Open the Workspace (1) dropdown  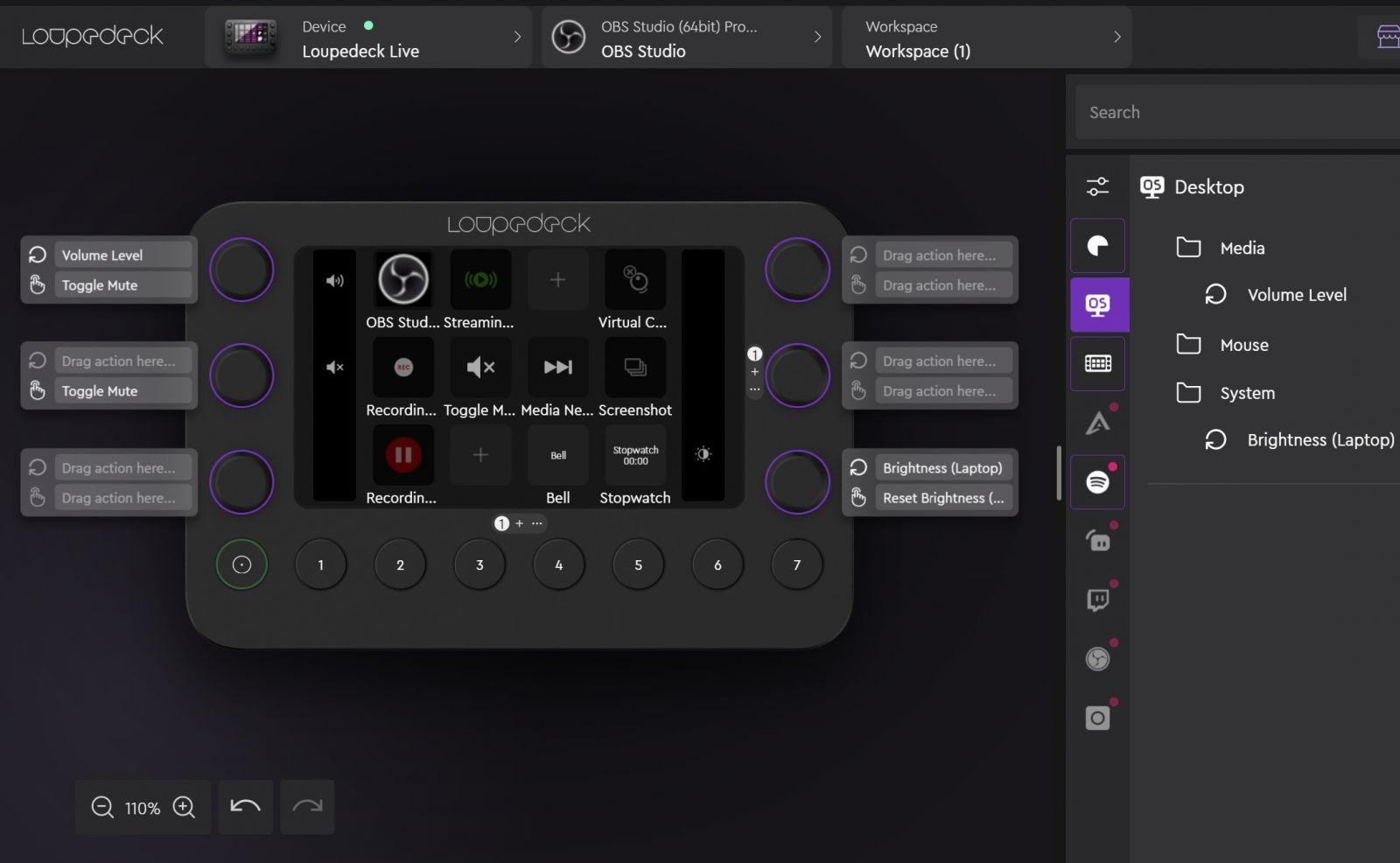tap(987, 37)
